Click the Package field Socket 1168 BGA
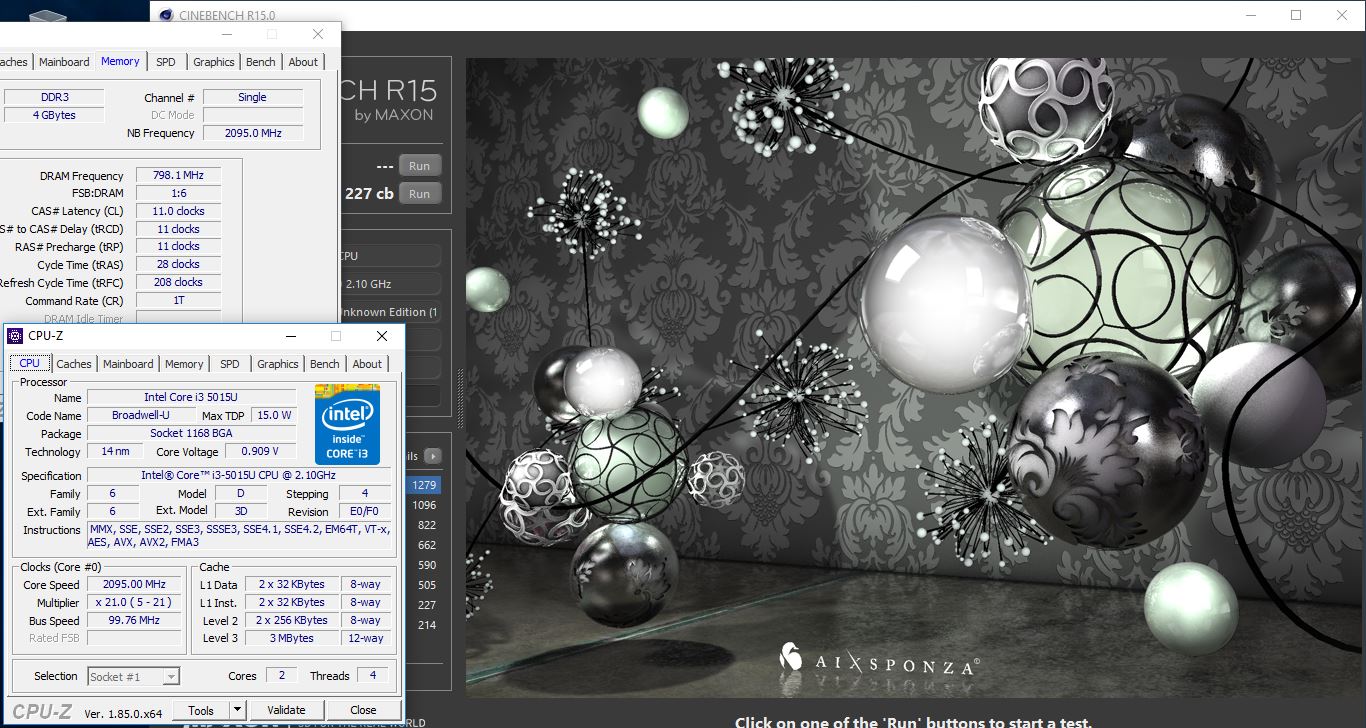Image resolution: width=1366 pixels, height=728 pixels. tap(192, 434)
